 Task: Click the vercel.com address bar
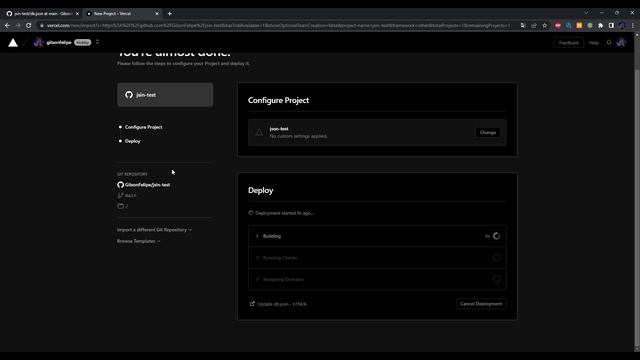278,25
